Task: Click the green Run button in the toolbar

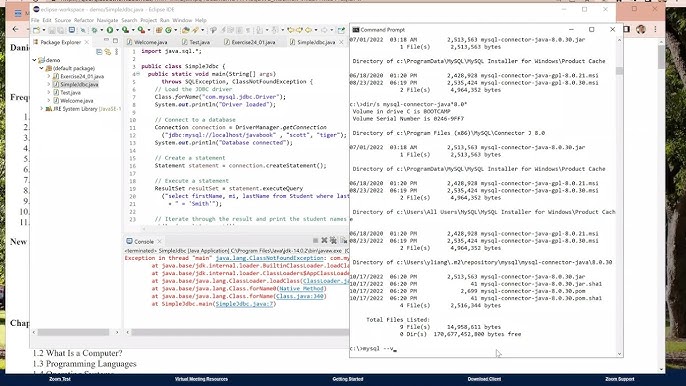Action: tap(110, 30)
